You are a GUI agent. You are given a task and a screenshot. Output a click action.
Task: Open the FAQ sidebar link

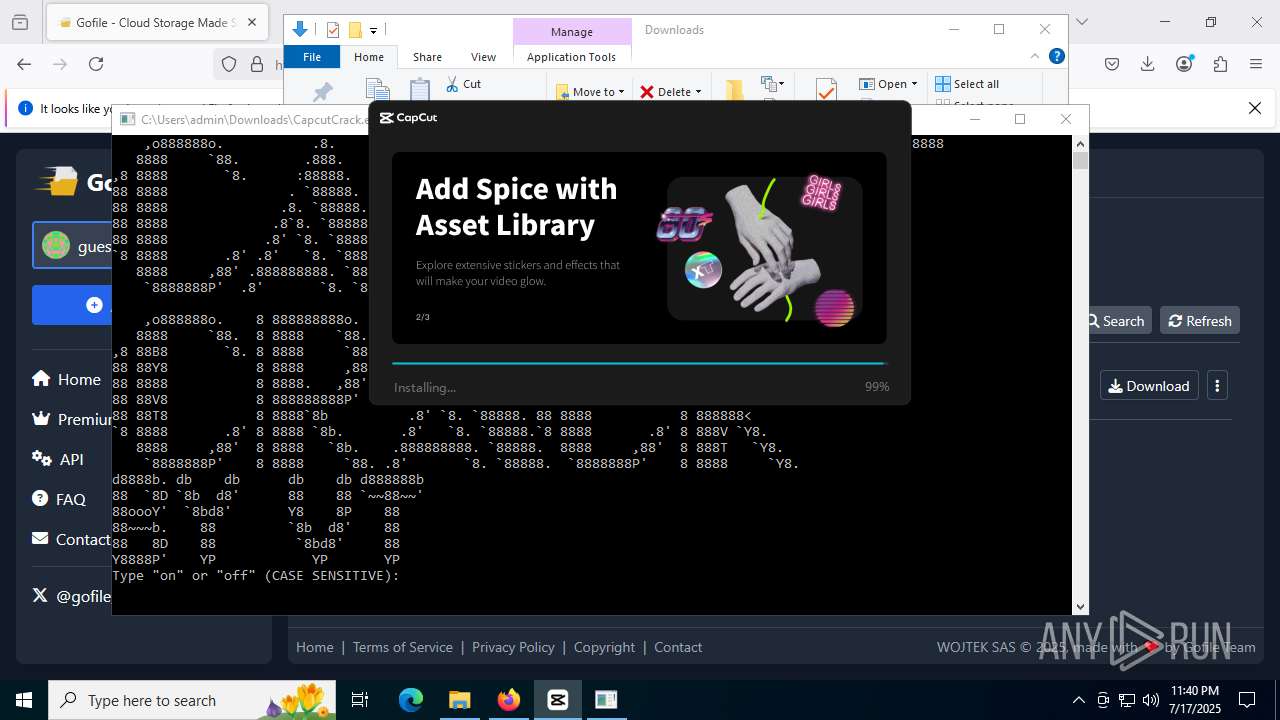point(59,499)
